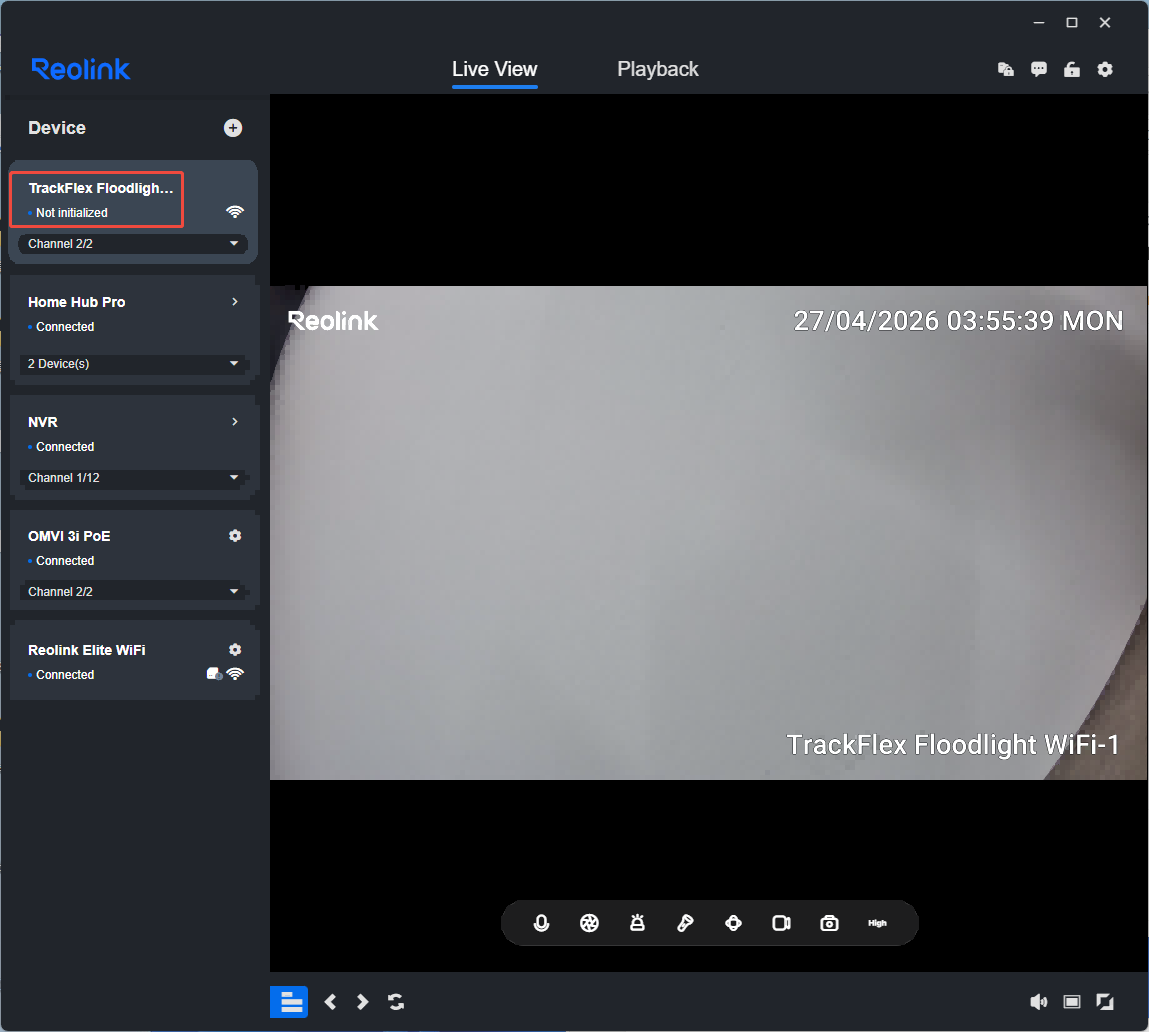Click the Reolink logo in the header
This screenshot has height=1032, width=1149.
pyautogui.click(x=81, y=70)
